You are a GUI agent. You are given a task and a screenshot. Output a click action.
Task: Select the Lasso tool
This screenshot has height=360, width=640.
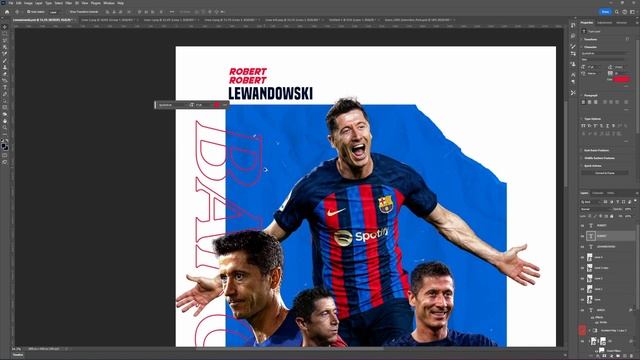point(4,40)
